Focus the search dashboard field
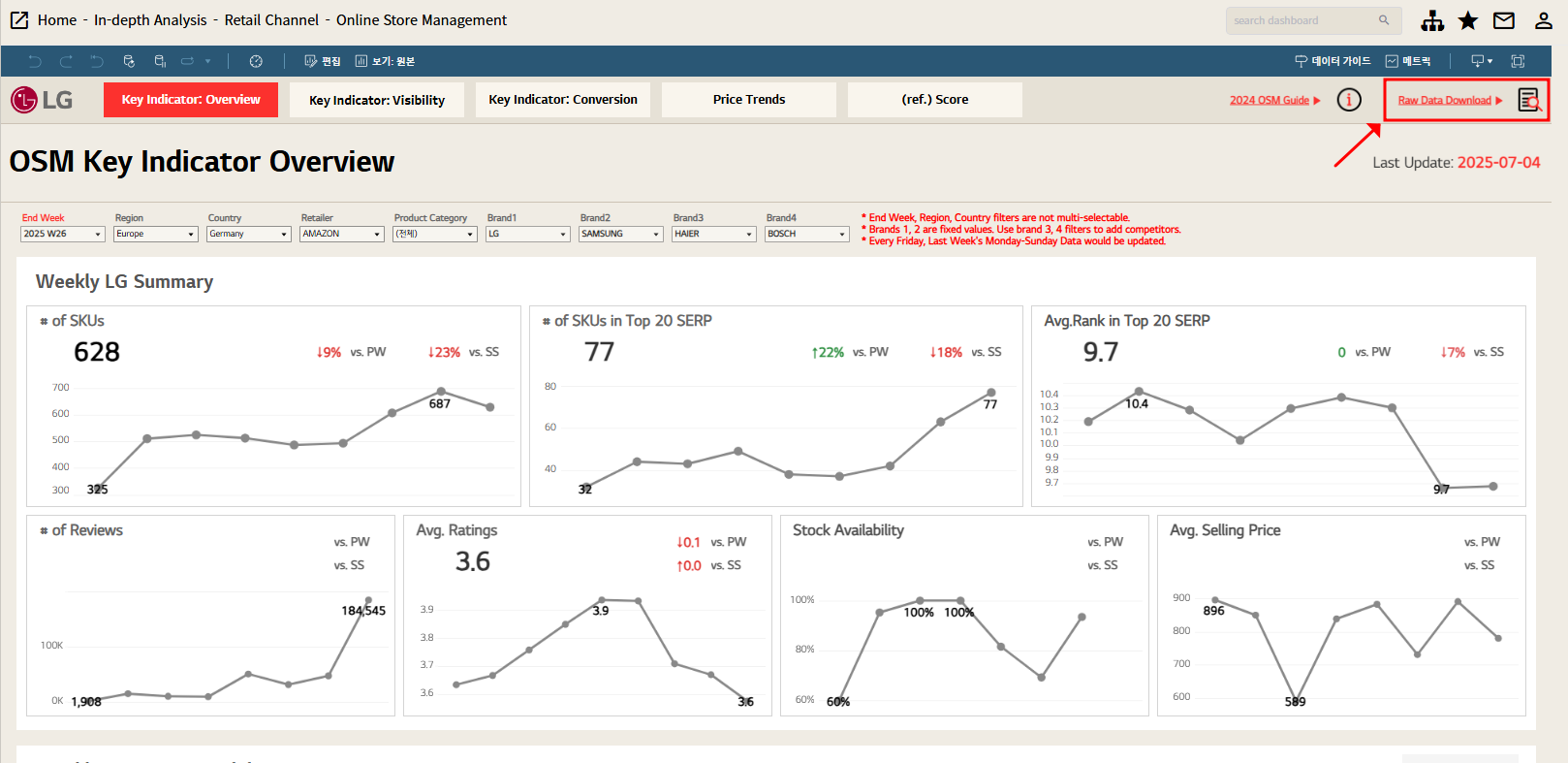Viewport: 1568px width, 763px height. [1303, 20]
